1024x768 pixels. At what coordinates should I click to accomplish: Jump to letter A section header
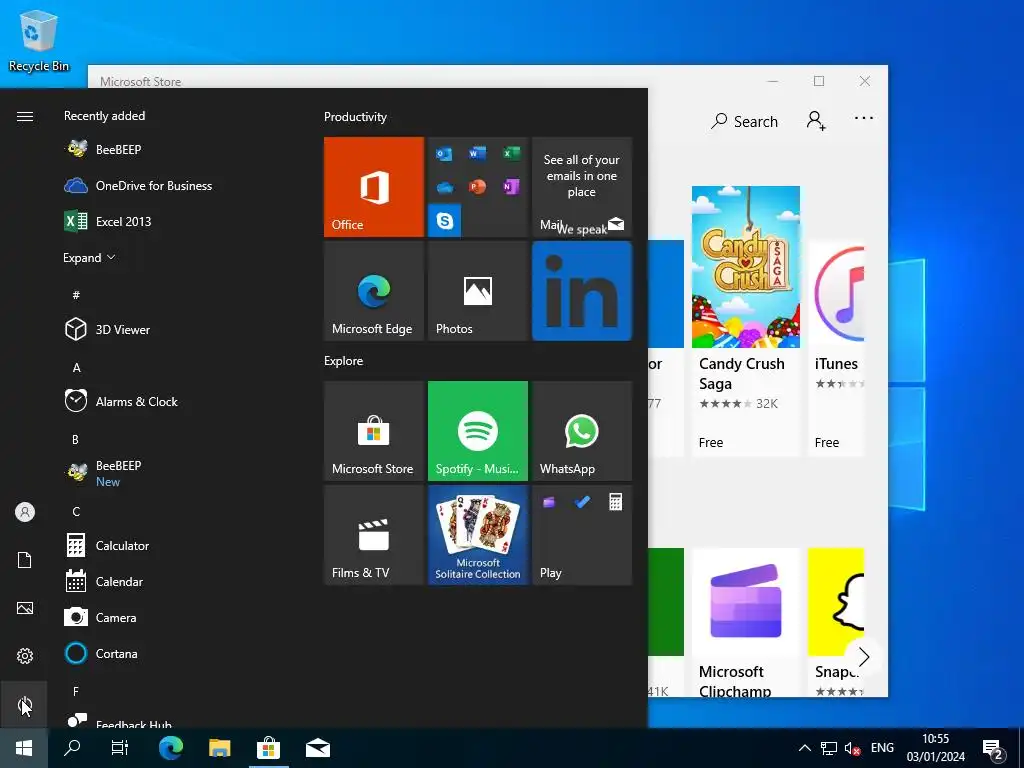pos(76,368)
